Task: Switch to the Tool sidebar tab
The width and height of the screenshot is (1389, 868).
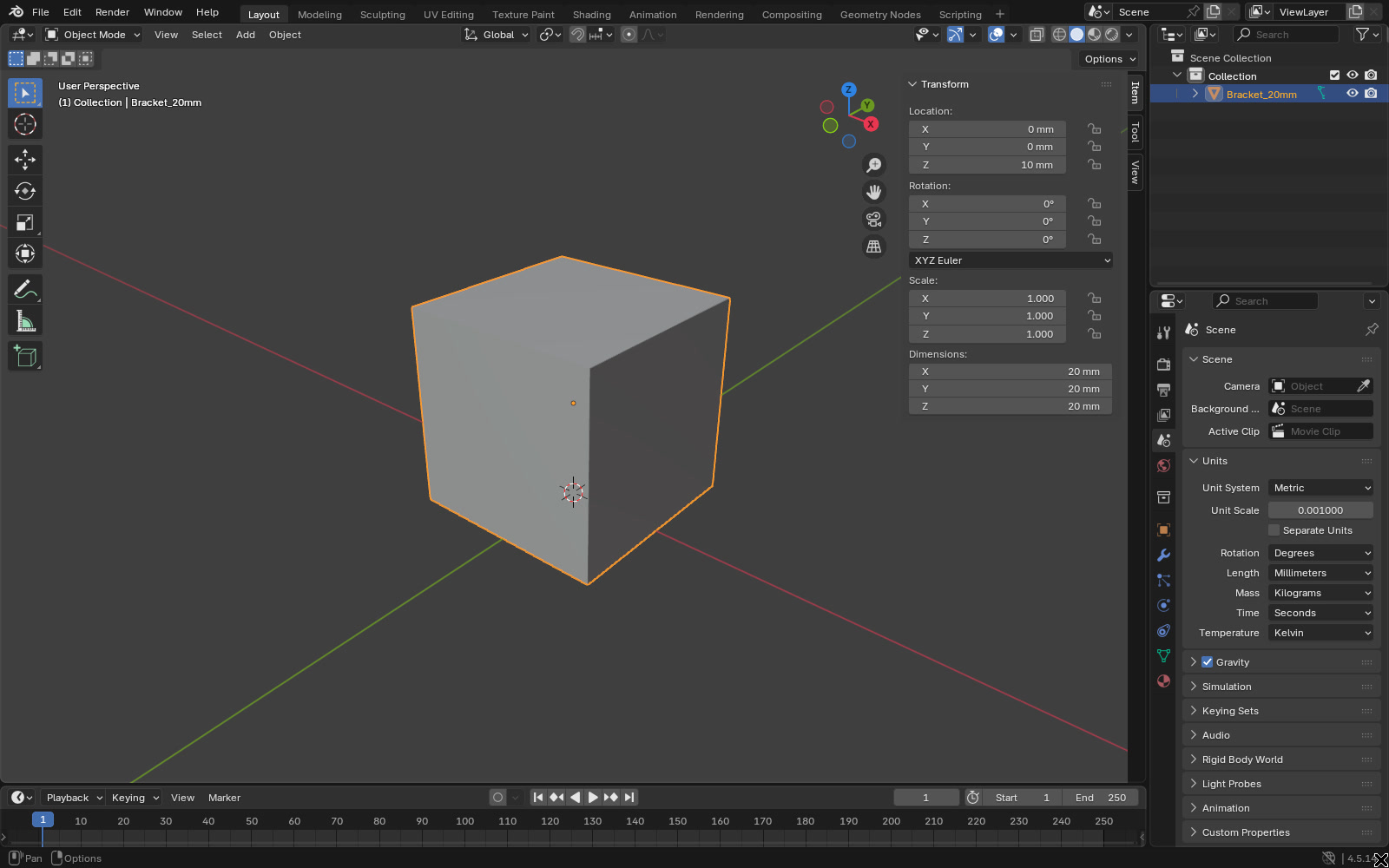Action: click(x=1135, y=132)
